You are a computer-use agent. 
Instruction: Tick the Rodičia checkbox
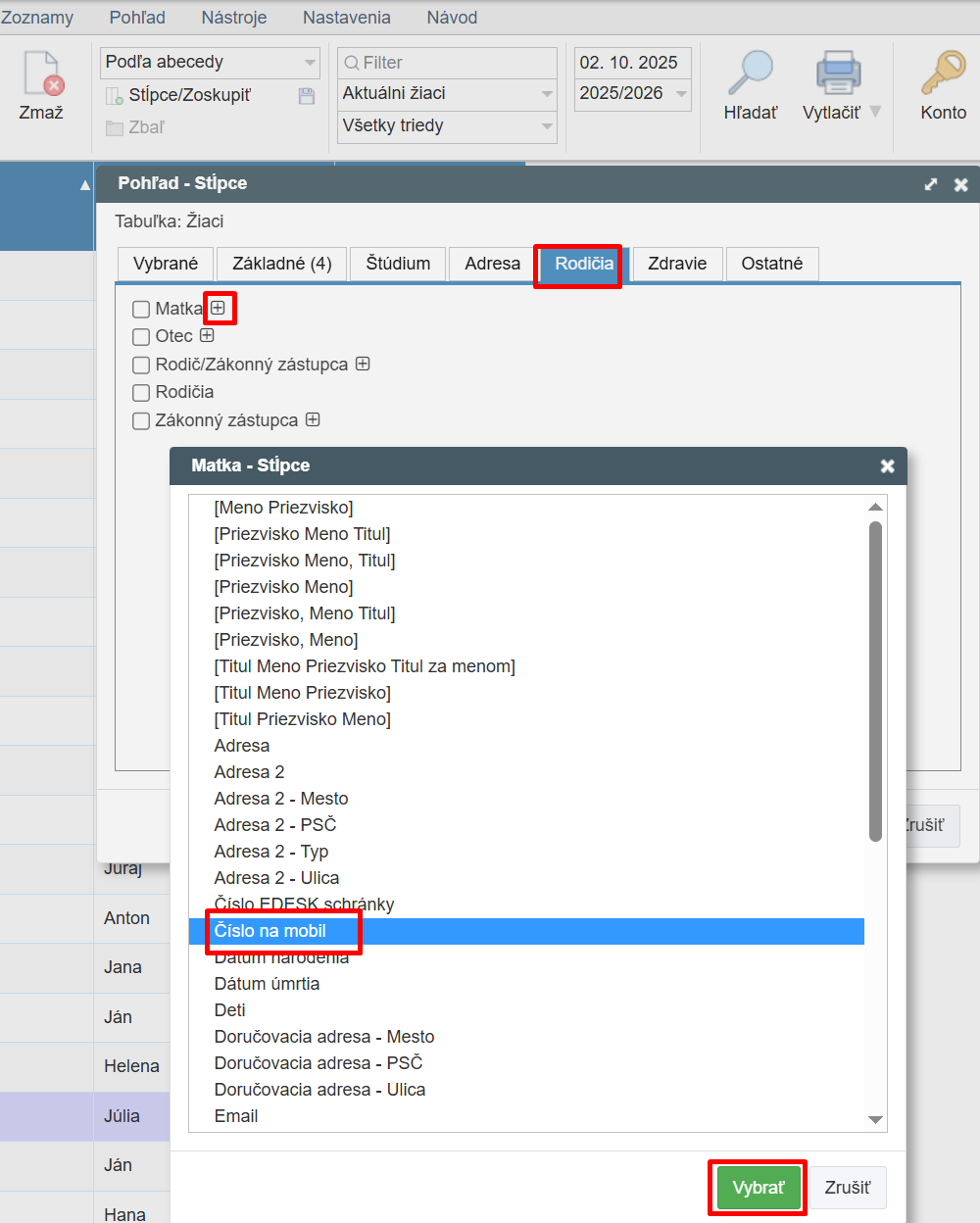pos(141,393)
